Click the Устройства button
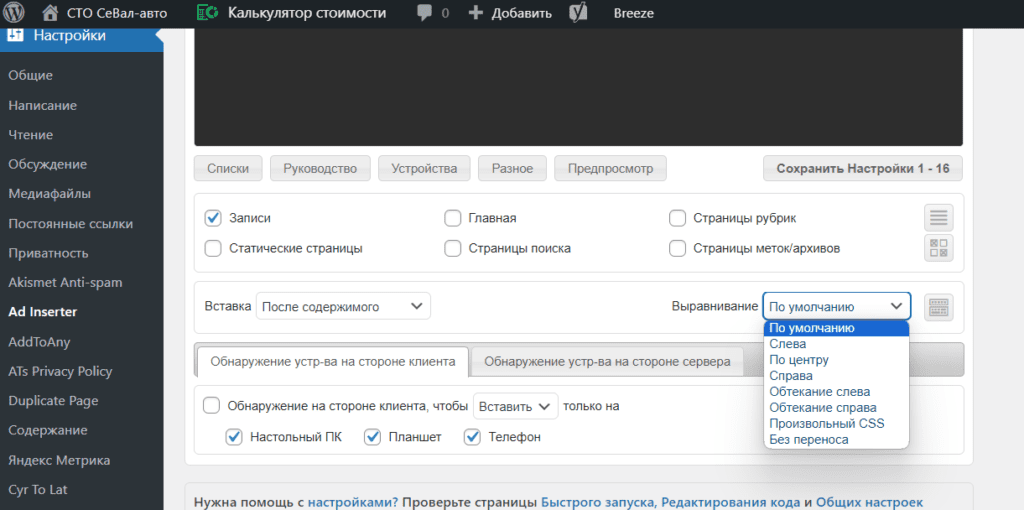1024x510 pixels. point(424,168)
